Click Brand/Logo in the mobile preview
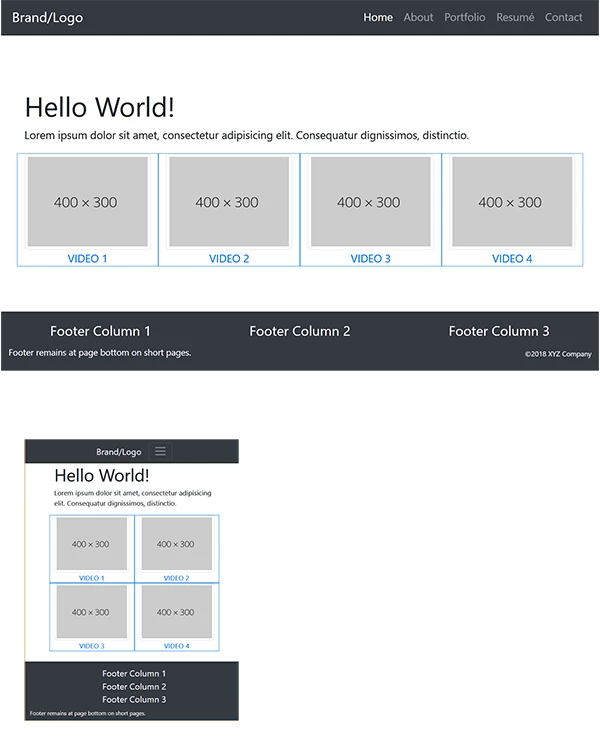 tap(119, 452)
